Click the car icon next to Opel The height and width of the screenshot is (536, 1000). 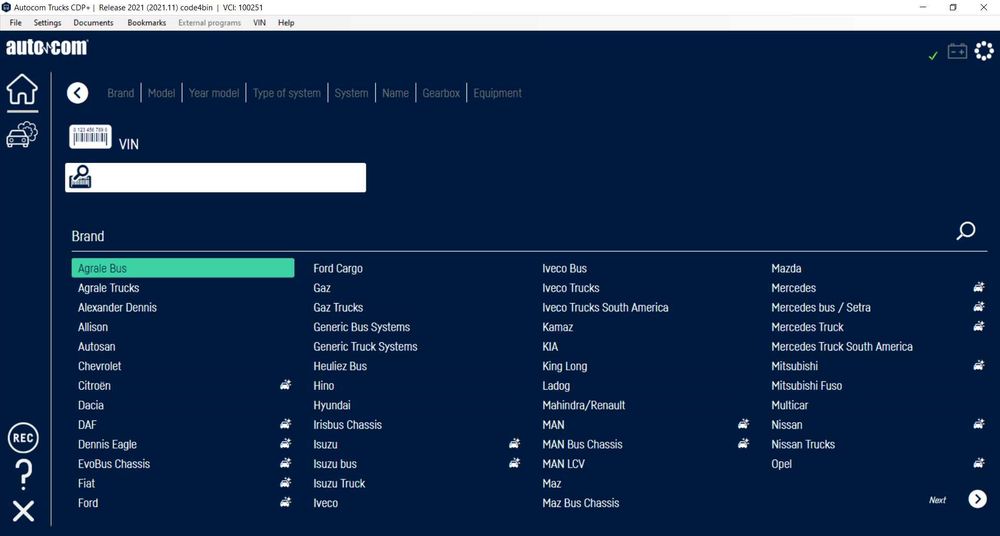[x=979, y=463]
